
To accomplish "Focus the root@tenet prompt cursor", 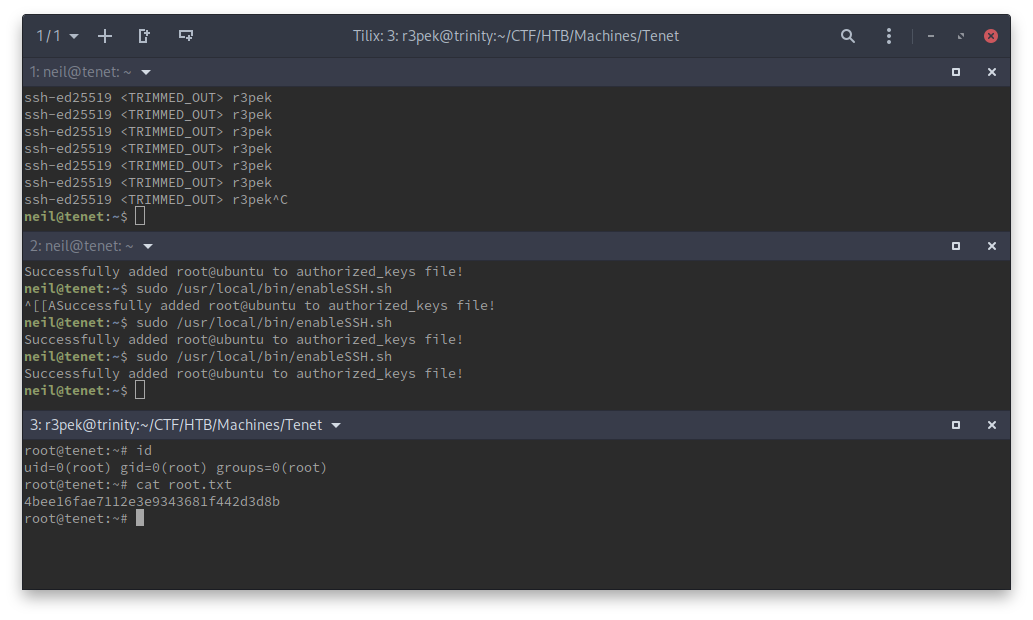I will (140, 518).
